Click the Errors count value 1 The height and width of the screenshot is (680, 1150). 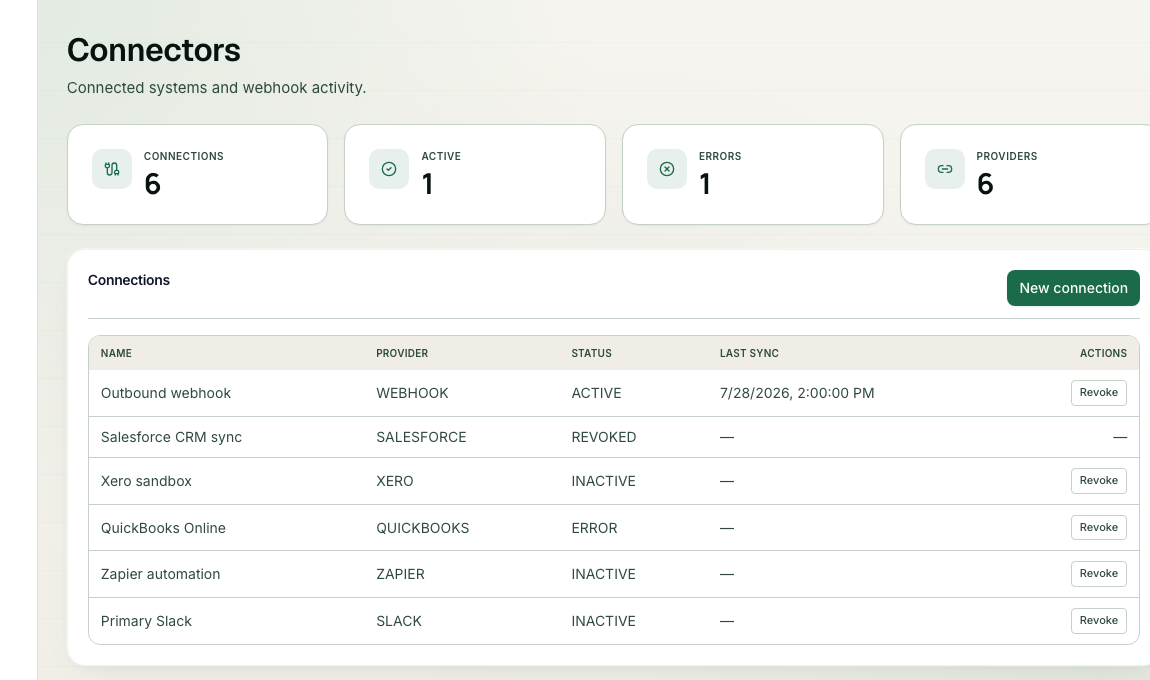pos(705,184)
